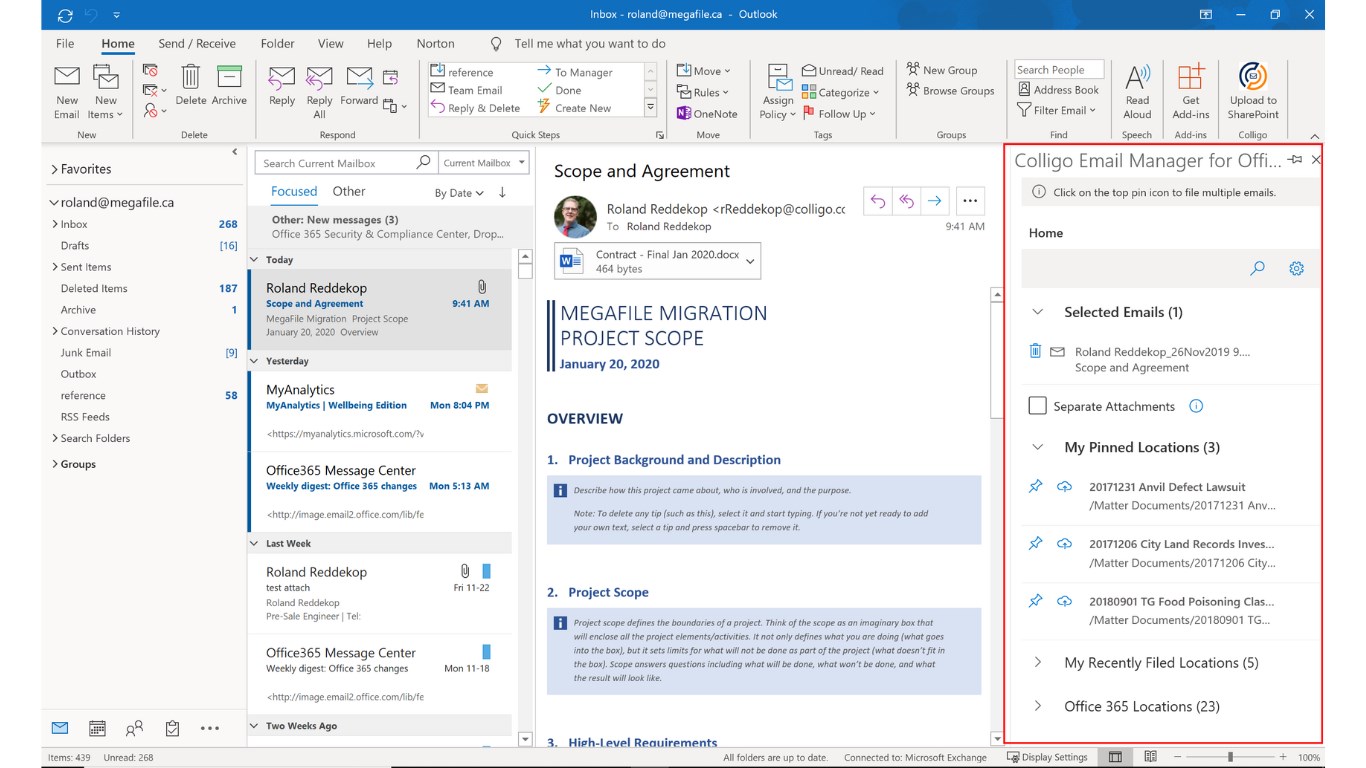
Task: Click Forward in the ribbon Respond group
Action: (x=359, y=85)
